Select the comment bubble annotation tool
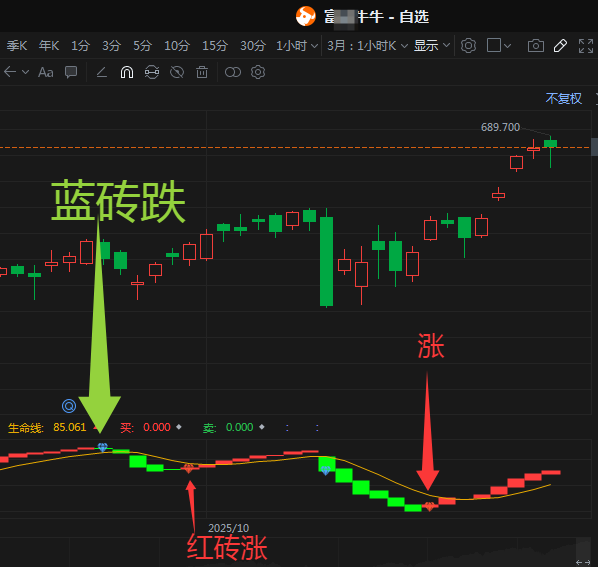The image size is (598, 567). coord(71,72)
